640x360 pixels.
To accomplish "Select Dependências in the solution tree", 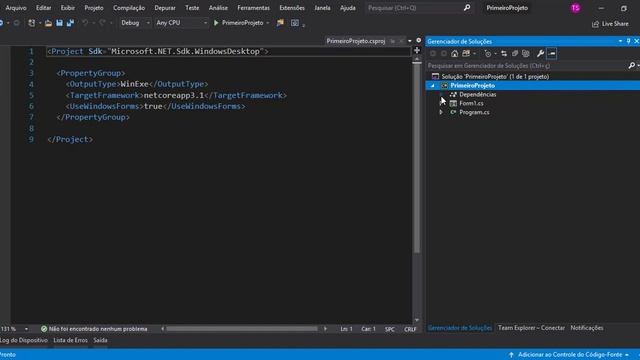I will pos(478,94).
